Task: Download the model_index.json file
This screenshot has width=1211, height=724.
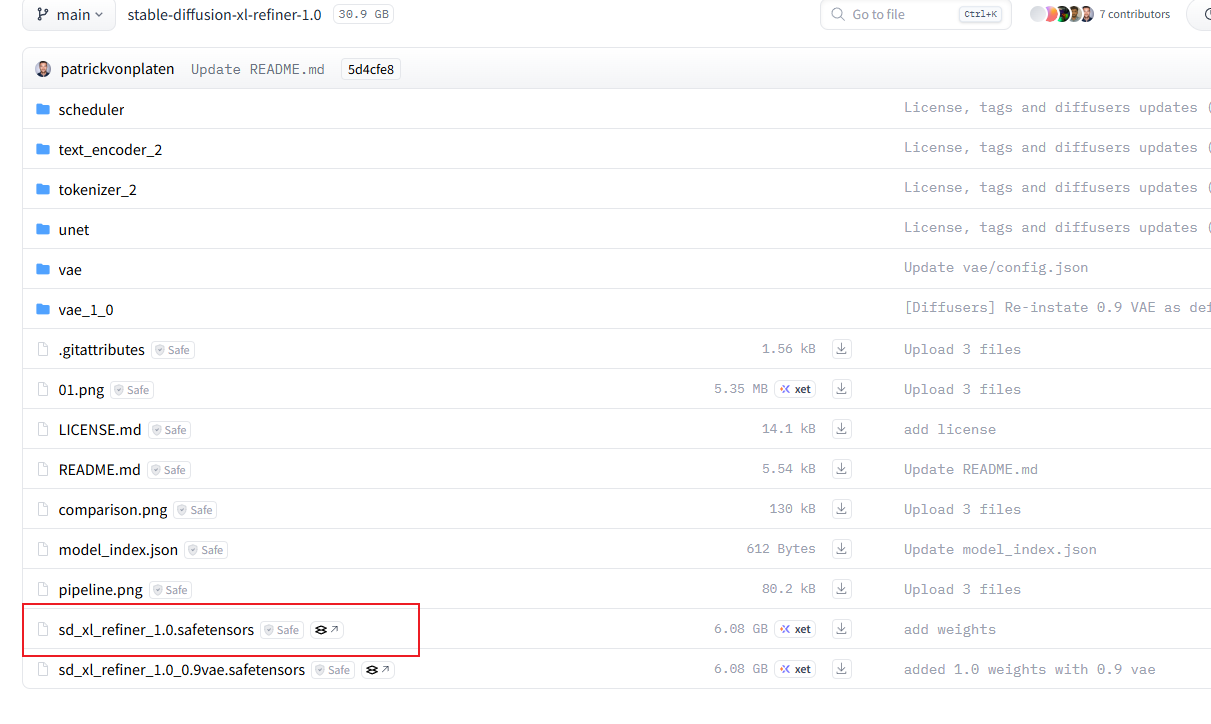Action: (x=842, y=549)
